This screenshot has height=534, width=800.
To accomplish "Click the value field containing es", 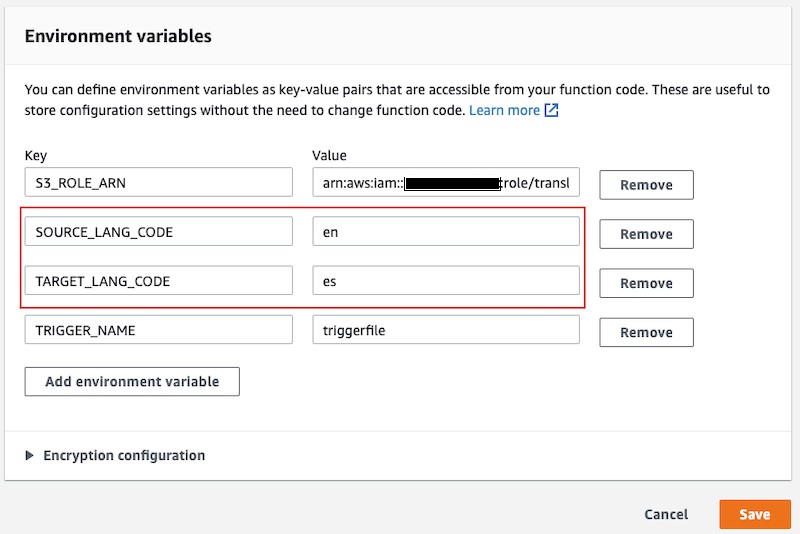I will 446,280.
